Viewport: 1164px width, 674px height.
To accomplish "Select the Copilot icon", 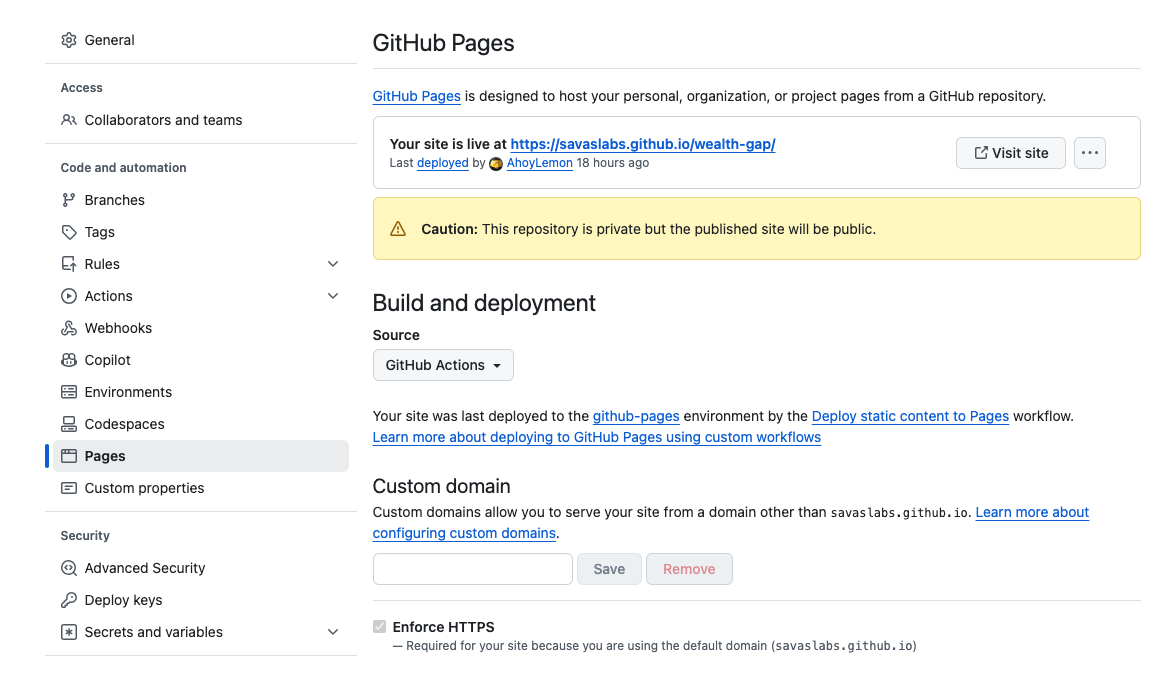I will pos(68,360).
